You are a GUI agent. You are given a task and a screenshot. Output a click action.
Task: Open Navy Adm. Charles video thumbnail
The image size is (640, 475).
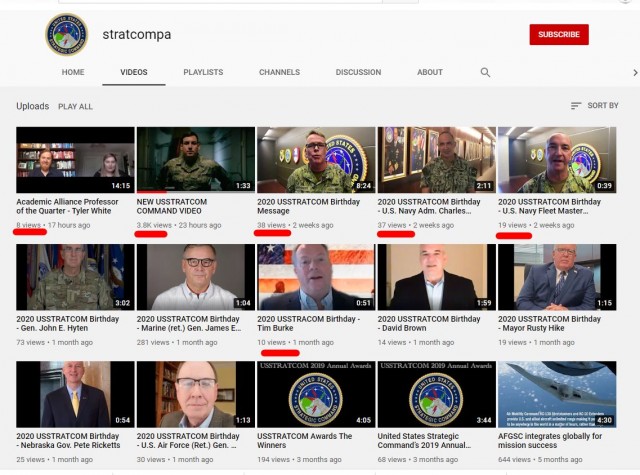[x=436, y=160]
